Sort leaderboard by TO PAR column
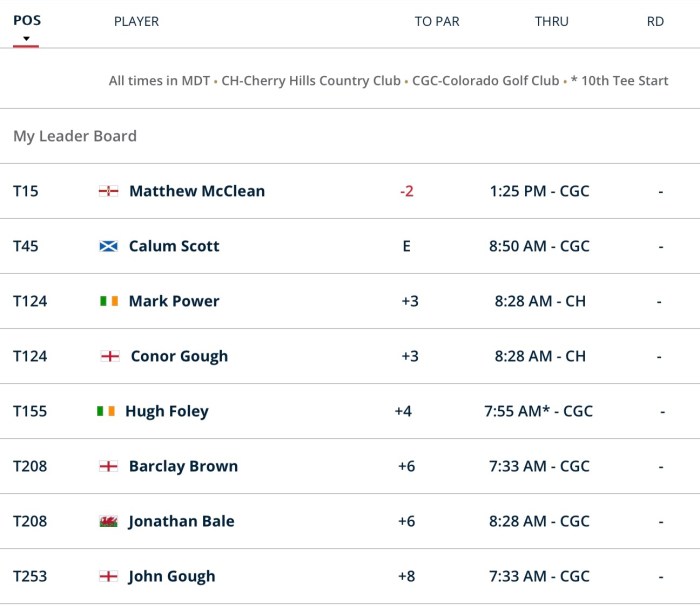Image resolution: width=700 pixels, height=609 pixels. coord(437,21)
